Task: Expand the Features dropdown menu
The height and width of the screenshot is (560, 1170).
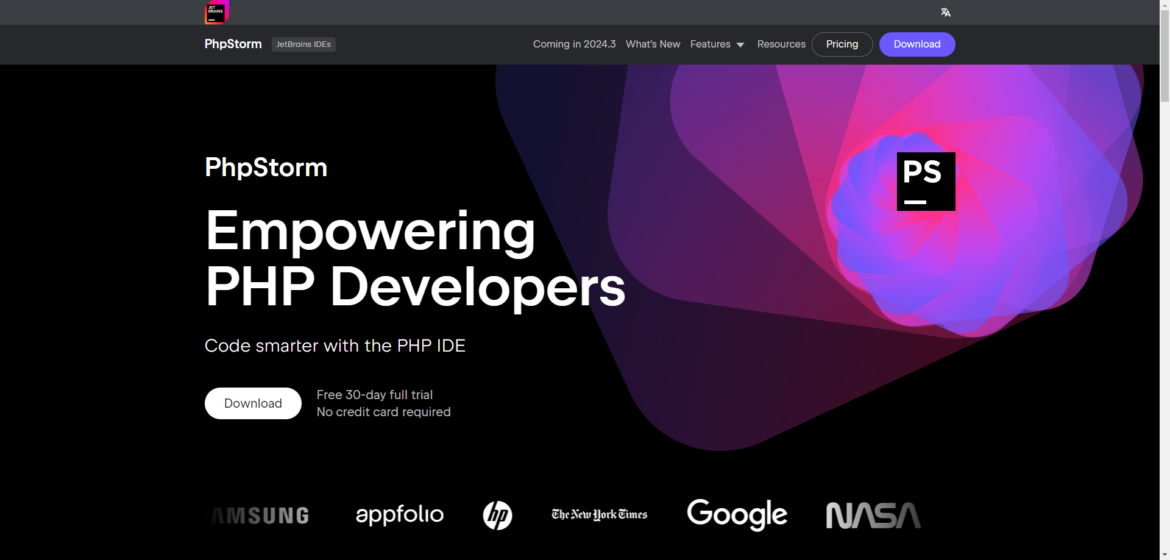Action: tap(717, 44)
